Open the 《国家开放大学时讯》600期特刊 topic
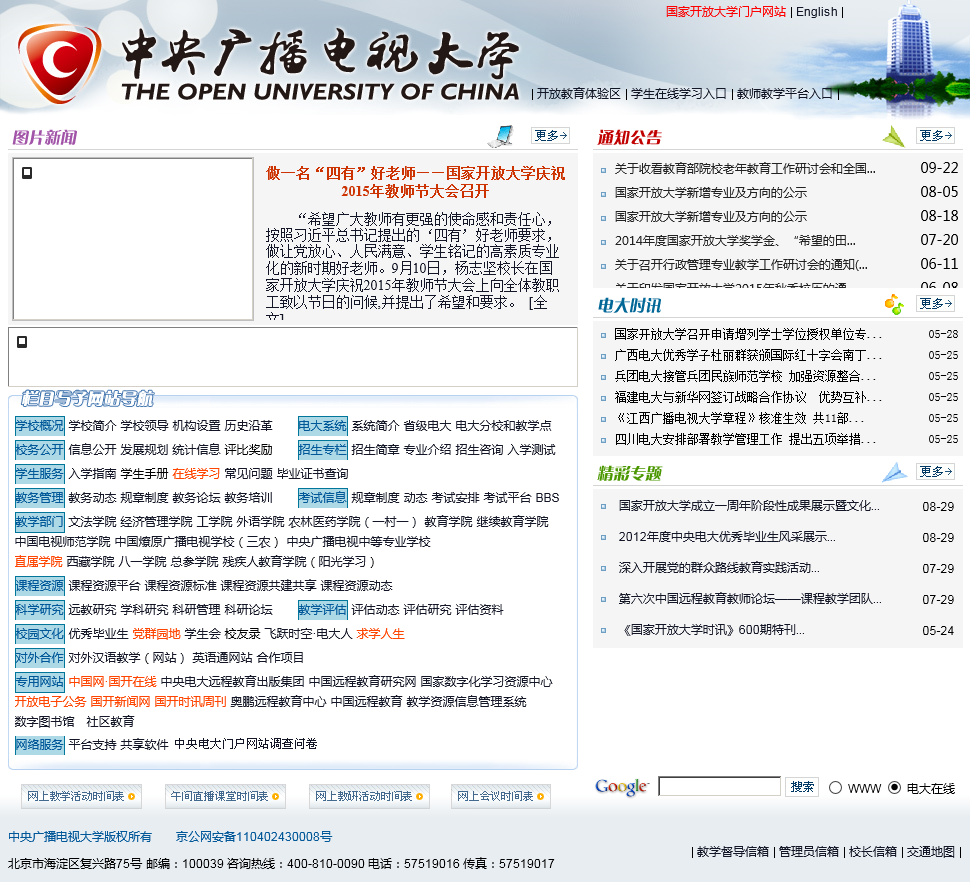The image size is (970, 882). [x=711, y=630]
